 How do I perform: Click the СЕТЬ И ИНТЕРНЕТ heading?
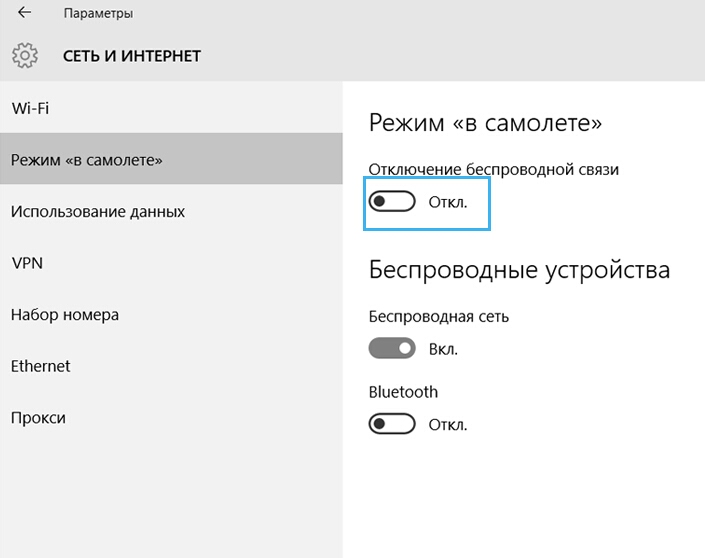point(132,56)
